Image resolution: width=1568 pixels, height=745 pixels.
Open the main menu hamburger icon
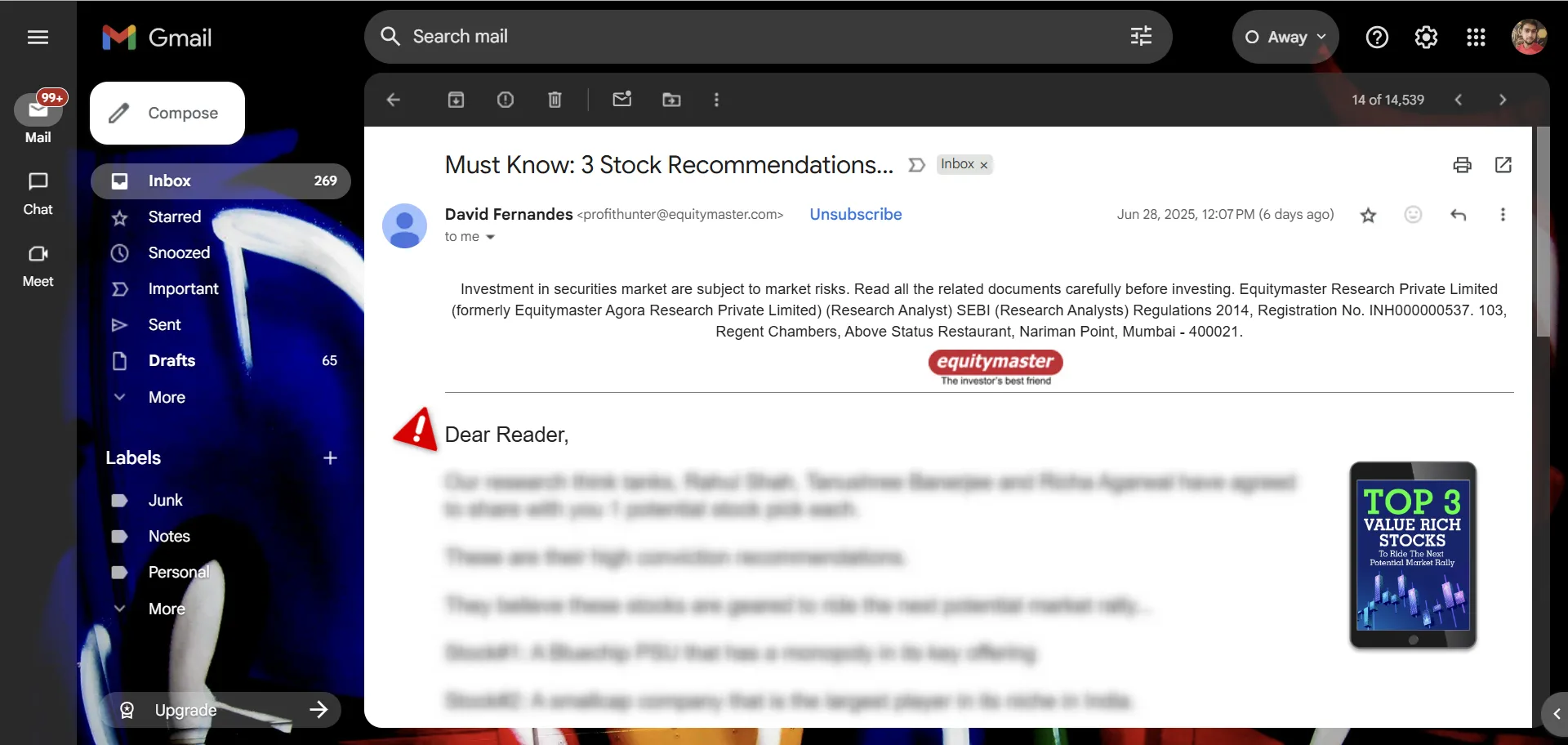(x=38, y=37)
